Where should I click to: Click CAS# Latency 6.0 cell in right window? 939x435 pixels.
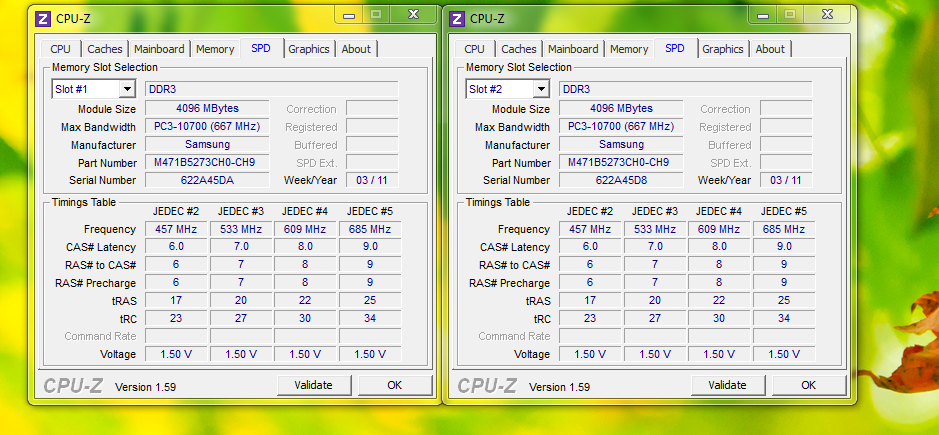(590, 246)
